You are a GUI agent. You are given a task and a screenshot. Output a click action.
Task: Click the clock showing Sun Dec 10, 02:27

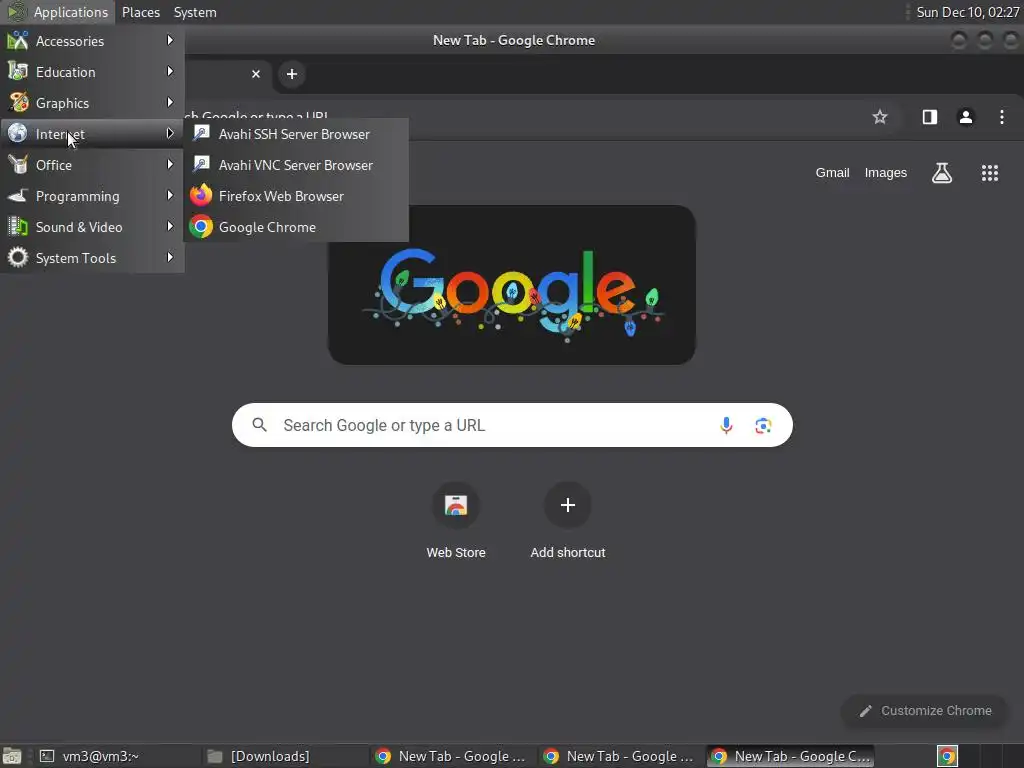pyautogui.click(x=967, y=12)
